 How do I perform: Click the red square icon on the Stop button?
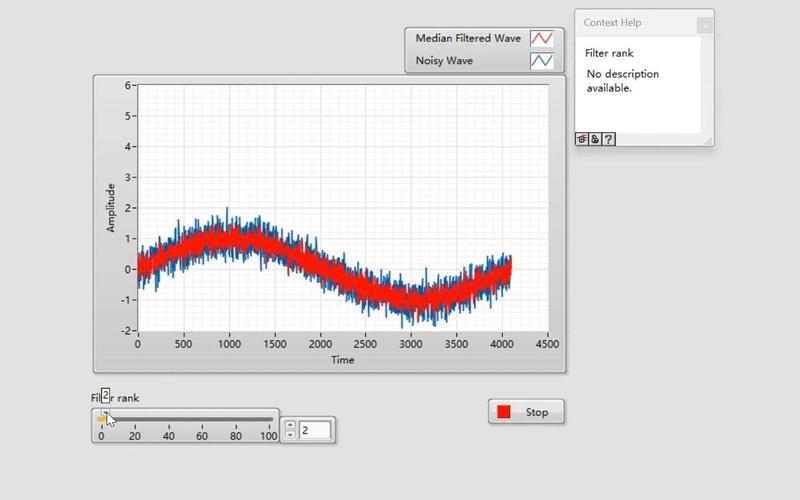tap(505, 412)
